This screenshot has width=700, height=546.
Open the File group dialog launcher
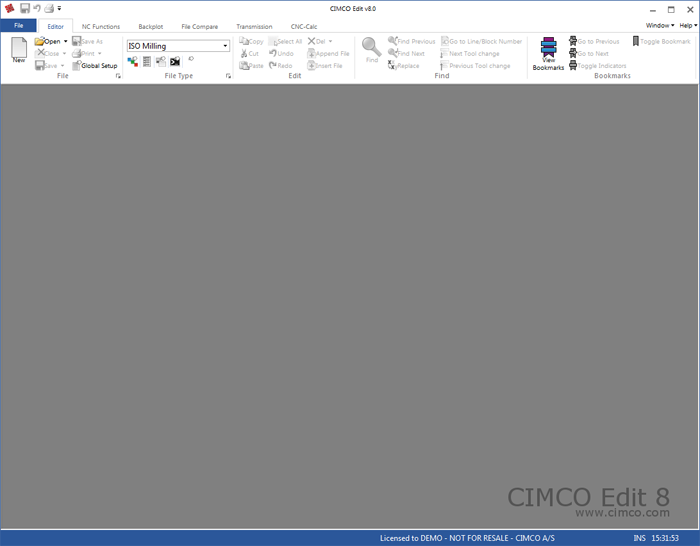tap(118, 76)
